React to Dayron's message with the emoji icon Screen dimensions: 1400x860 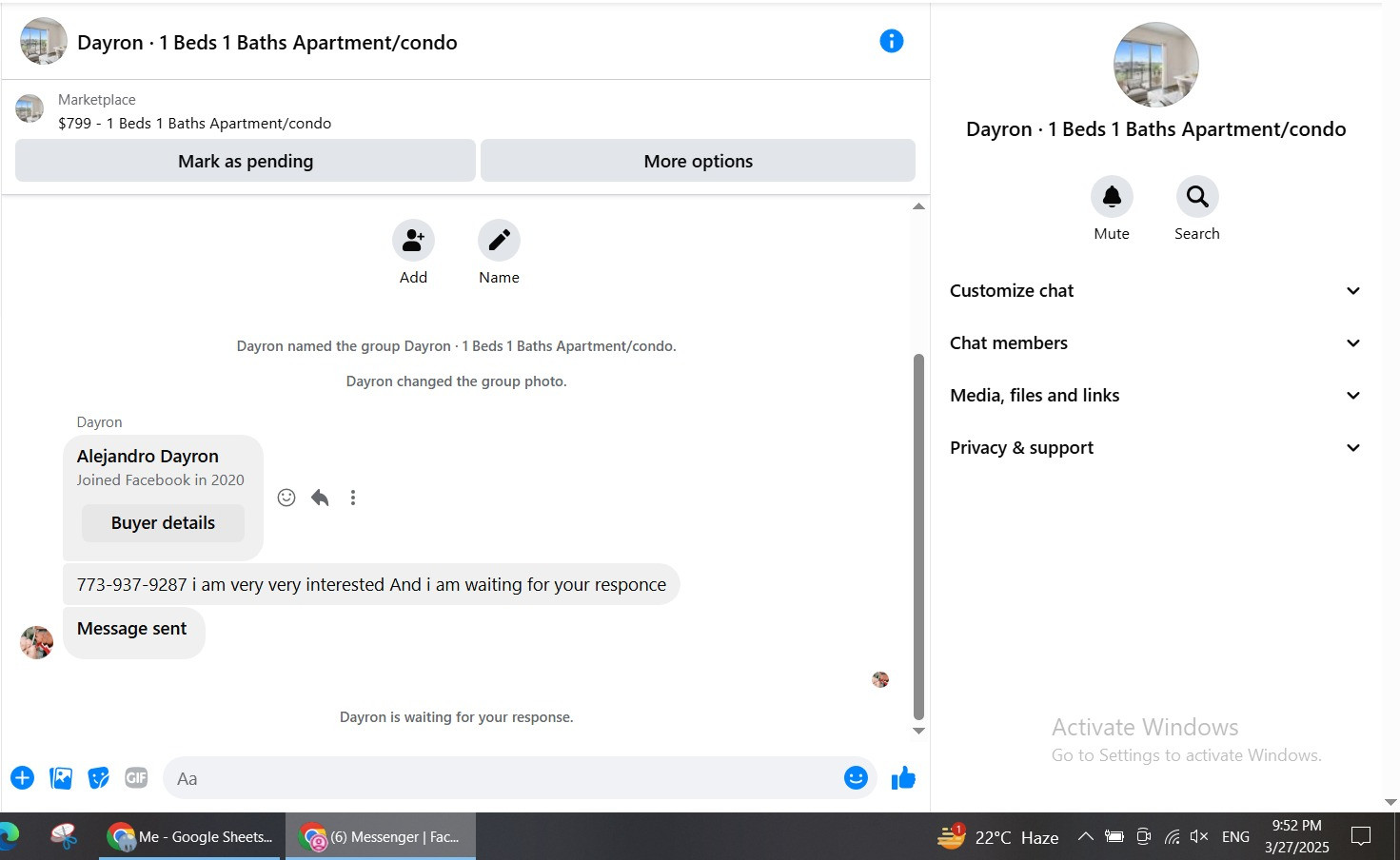(x=286, y=498)
